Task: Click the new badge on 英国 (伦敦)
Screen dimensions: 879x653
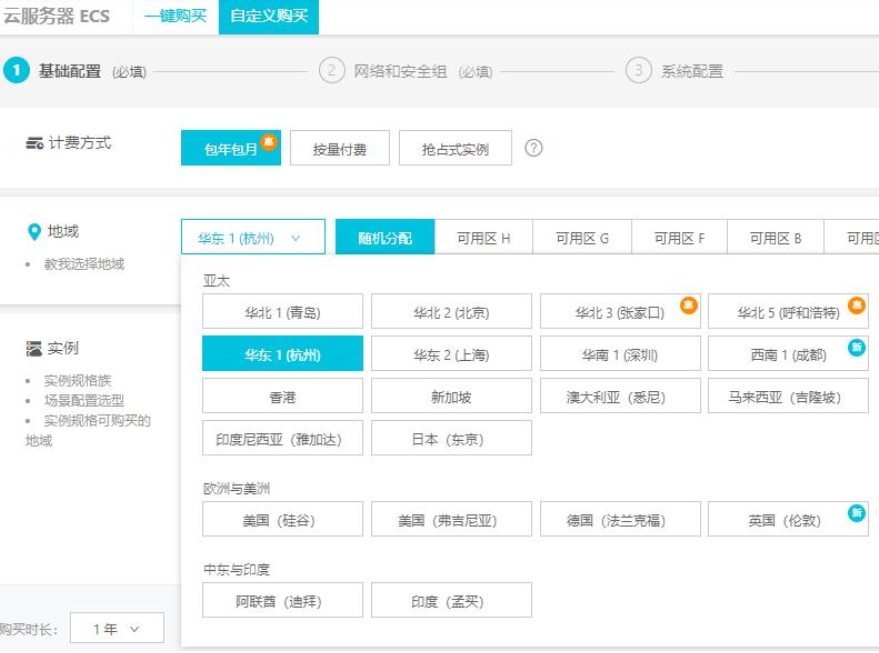Action: click(x=856, y=513)
